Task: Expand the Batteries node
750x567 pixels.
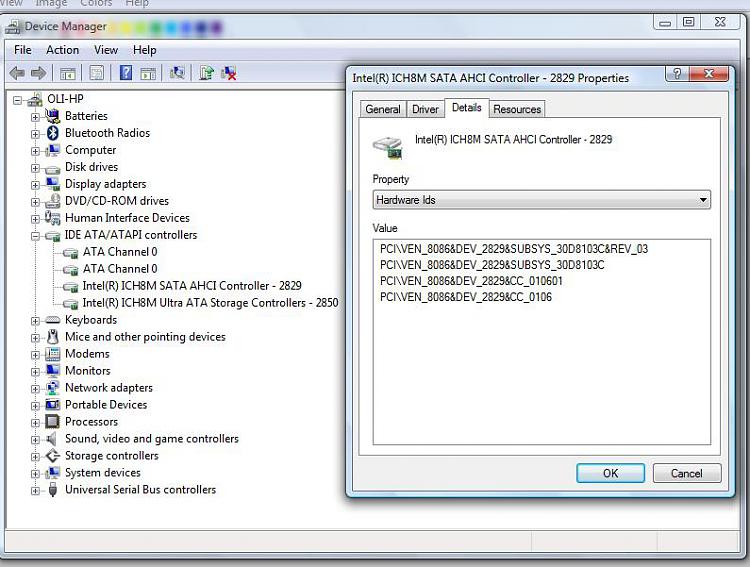Action: 35,117
